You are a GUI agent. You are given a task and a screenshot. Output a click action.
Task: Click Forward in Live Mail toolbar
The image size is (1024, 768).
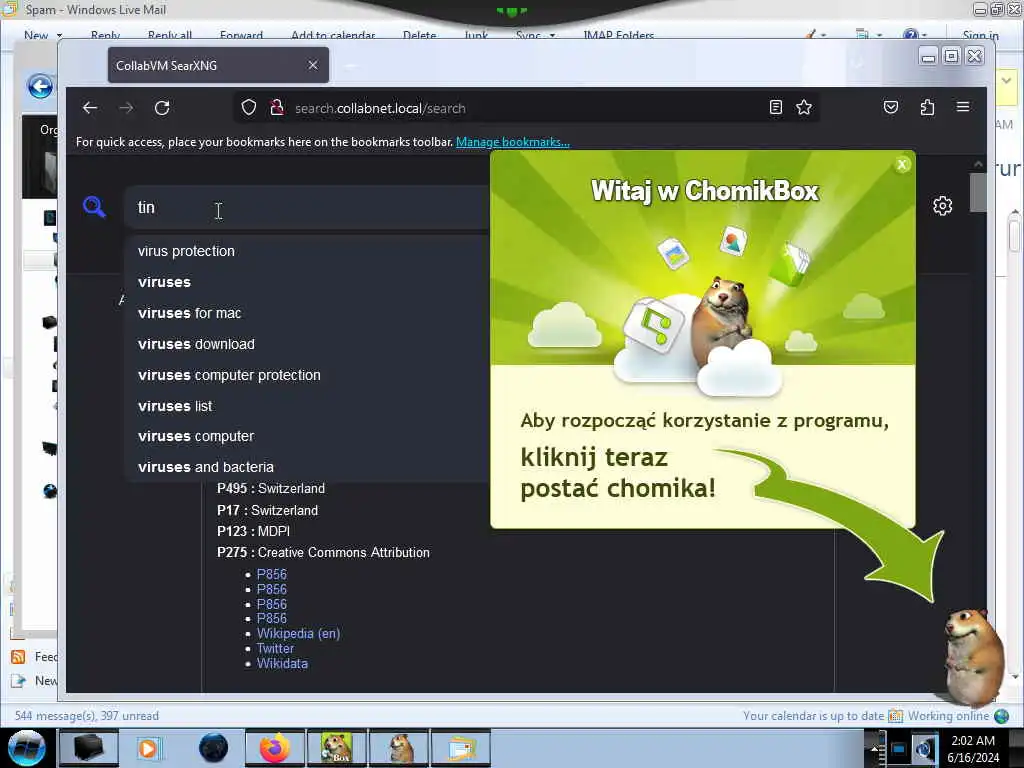coord(242,35)
